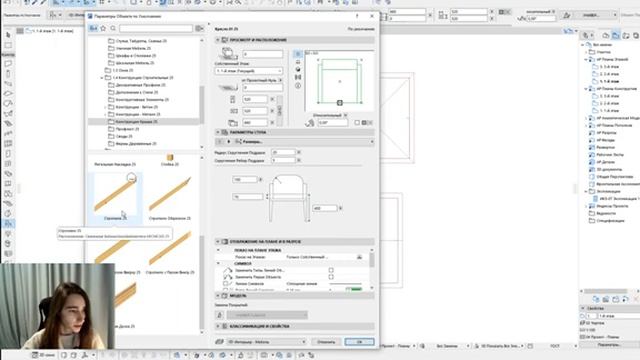Click info icon beside object preview
The image size is (640, 360).
[x=298, y=86]
